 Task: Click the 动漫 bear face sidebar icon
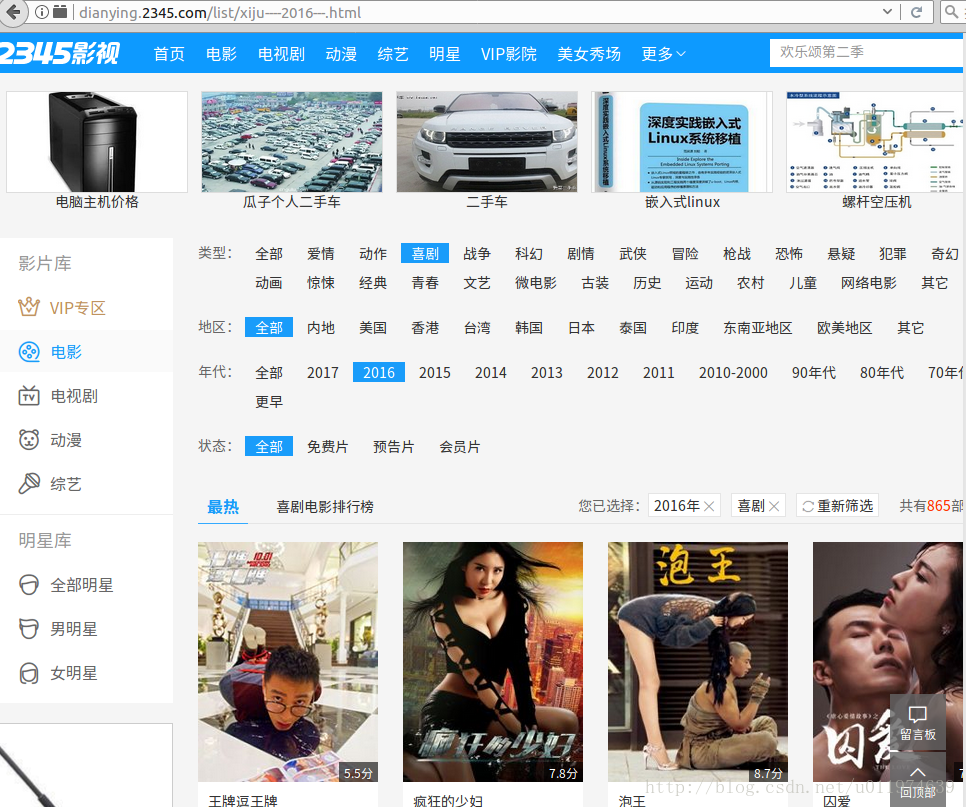coord(29,440)
